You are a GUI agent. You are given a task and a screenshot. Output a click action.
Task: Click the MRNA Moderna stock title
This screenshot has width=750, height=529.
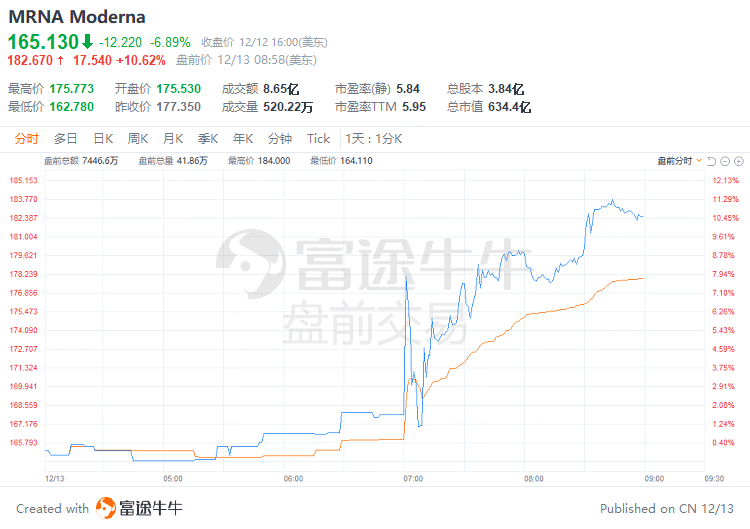tap(77, 17)
